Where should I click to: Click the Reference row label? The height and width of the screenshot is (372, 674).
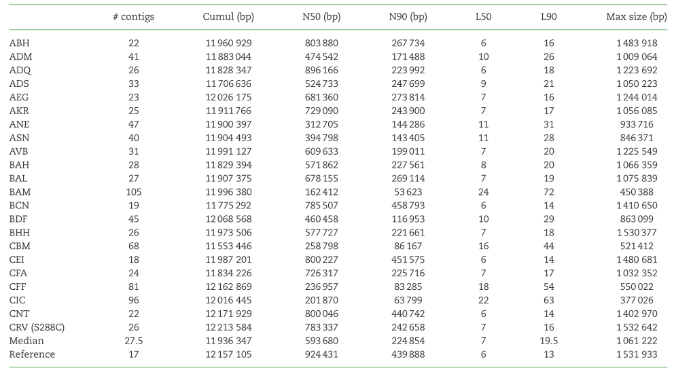(32, 354)
